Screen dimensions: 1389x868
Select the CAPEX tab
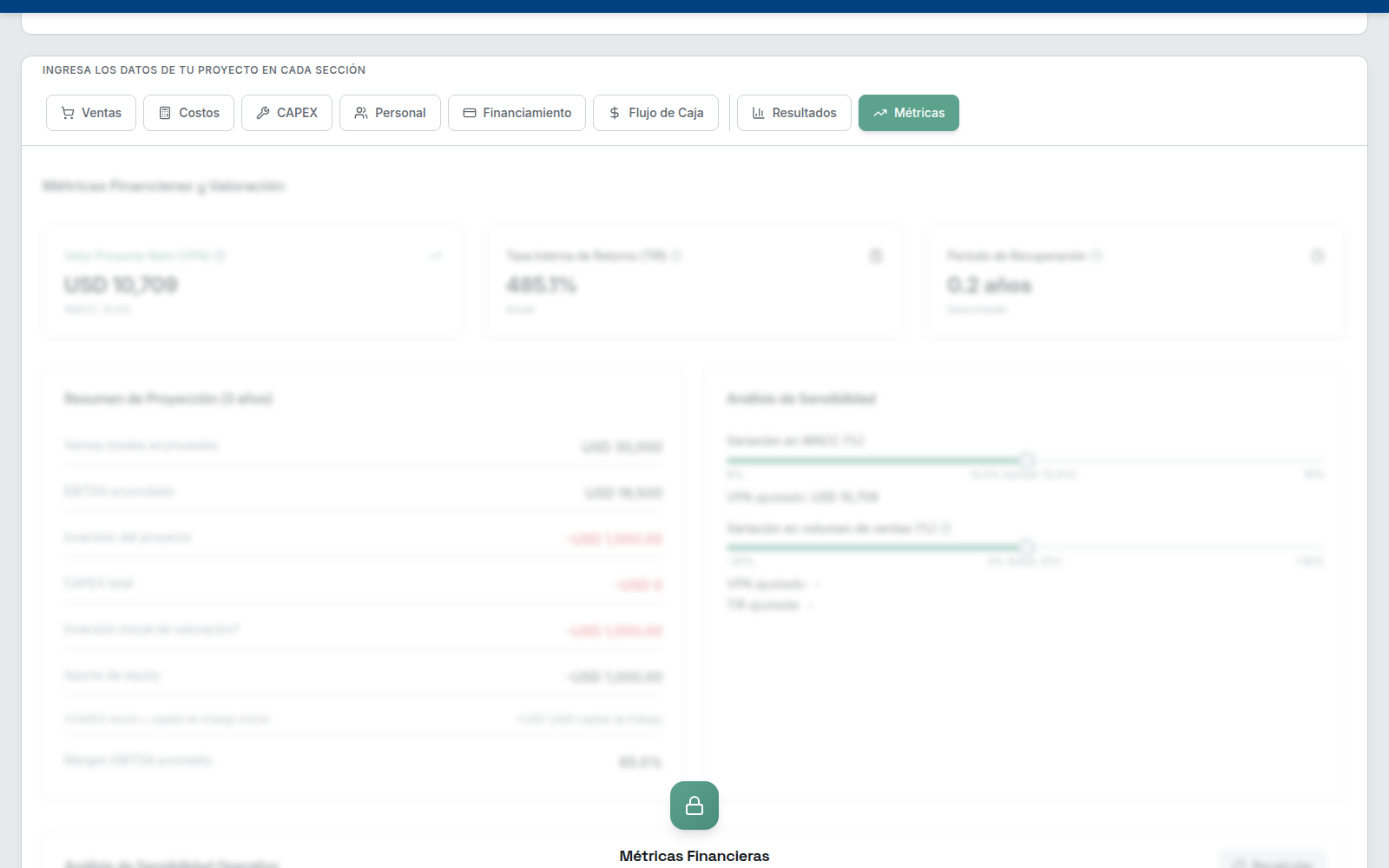coord(286,113)
